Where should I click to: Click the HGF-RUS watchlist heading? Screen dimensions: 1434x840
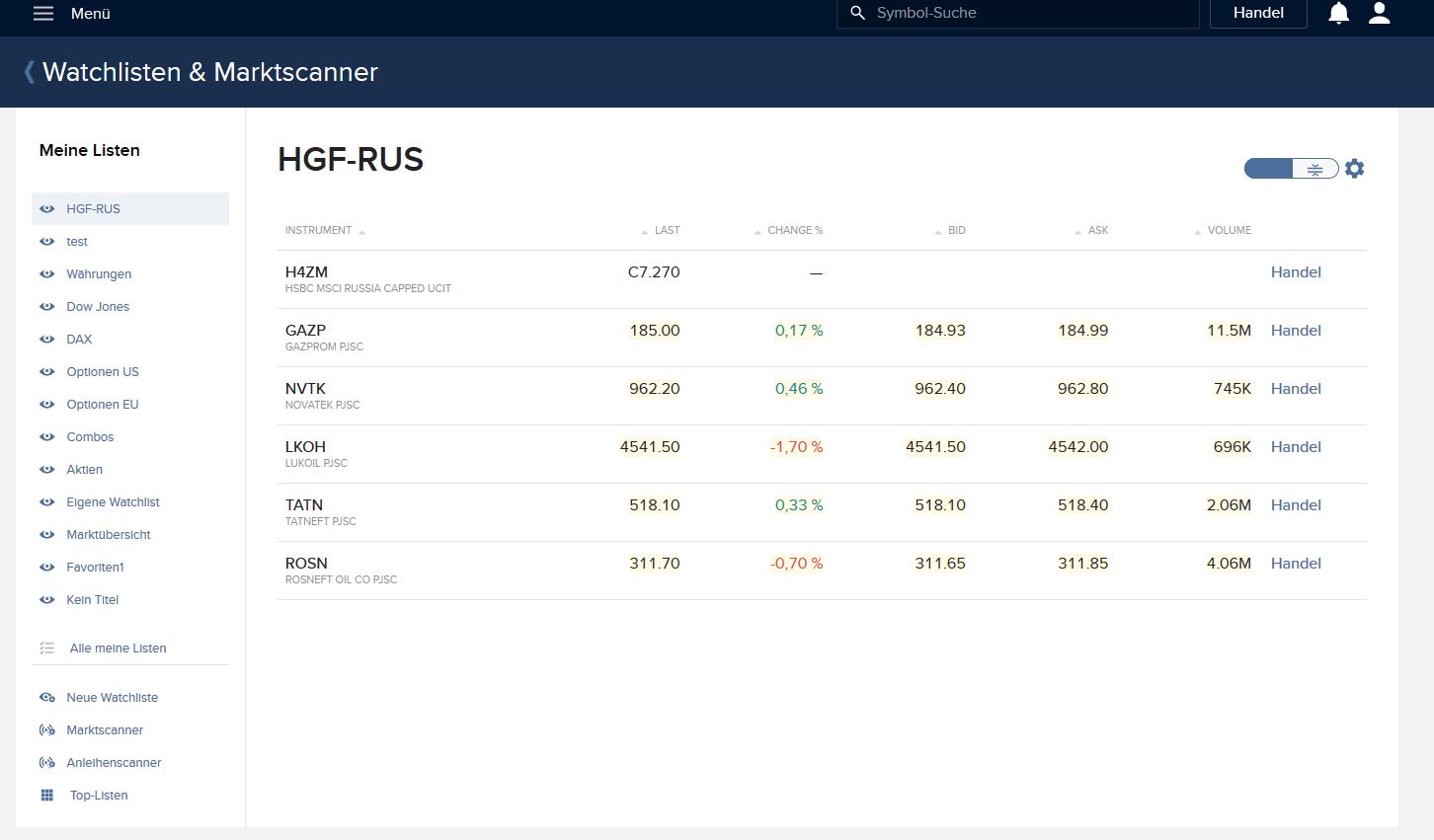coord(351,160)
